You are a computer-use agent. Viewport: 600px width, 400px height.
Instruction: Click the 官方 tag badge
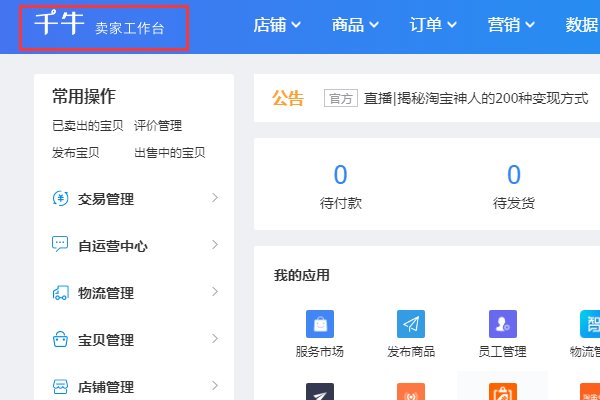pyautogui.click(x=341, y=98)
